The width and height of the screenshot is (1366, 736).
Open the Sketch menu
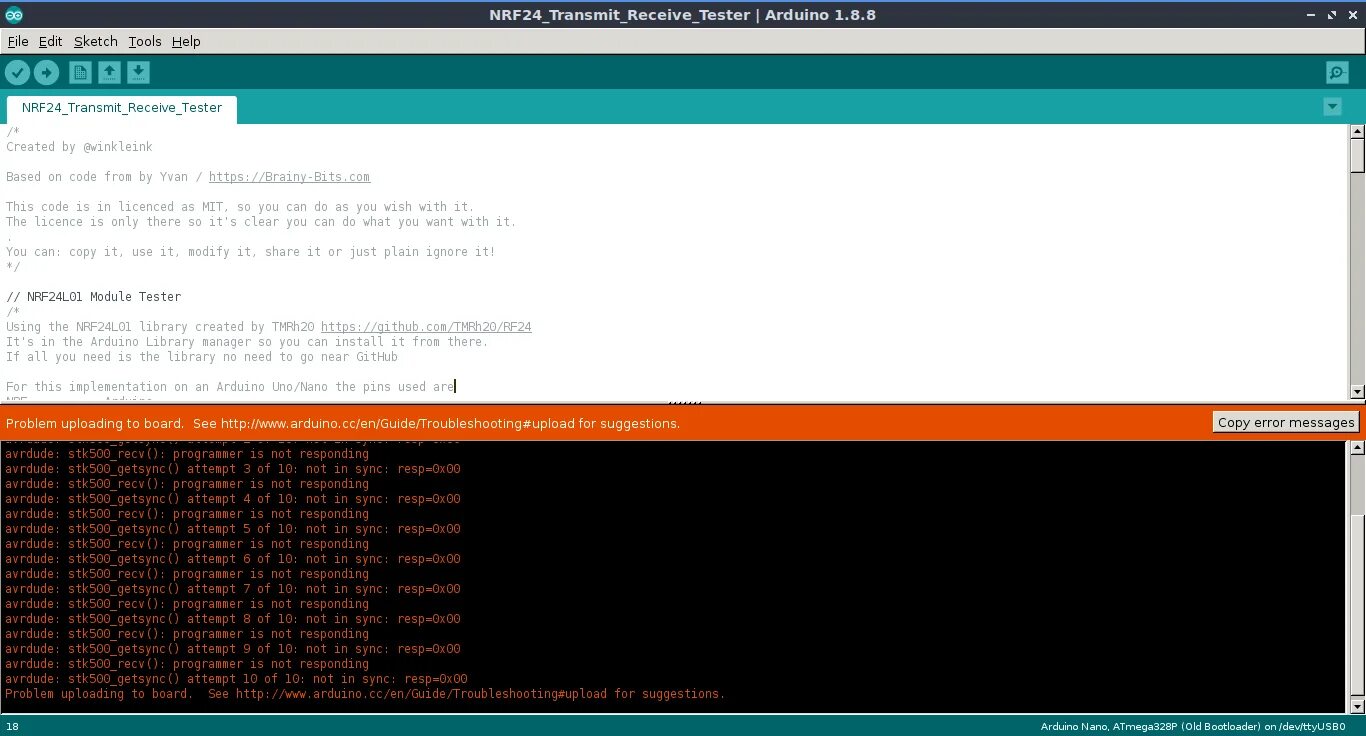pos(95,41)
